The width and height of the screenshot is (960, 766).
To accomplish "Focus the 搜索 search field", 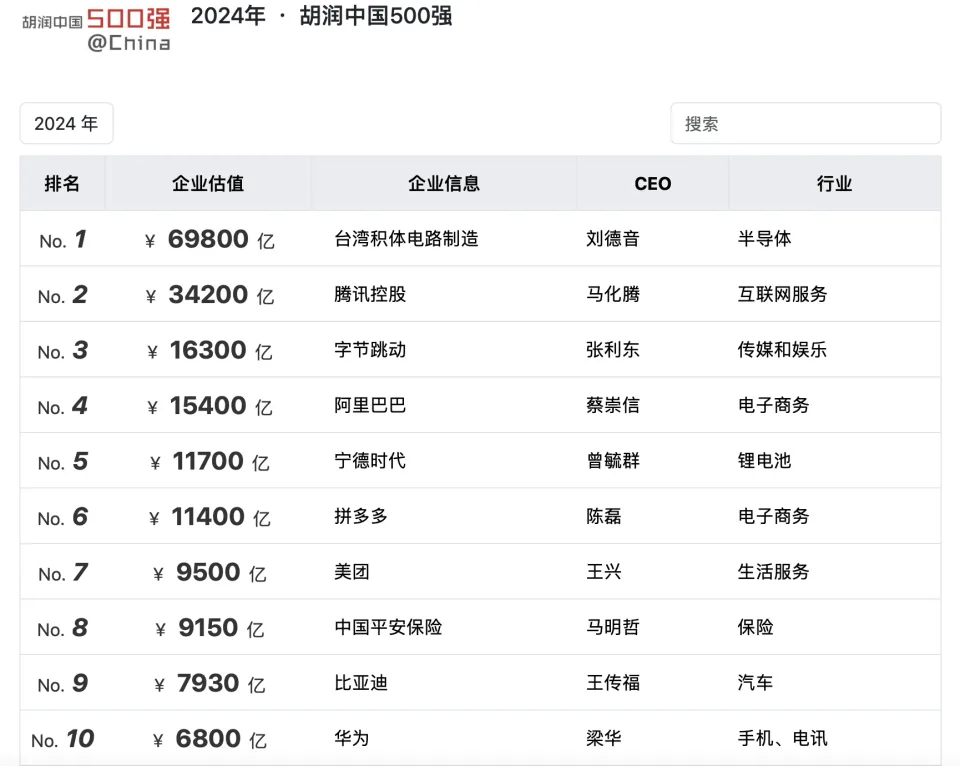I will (x=805, y=124).
